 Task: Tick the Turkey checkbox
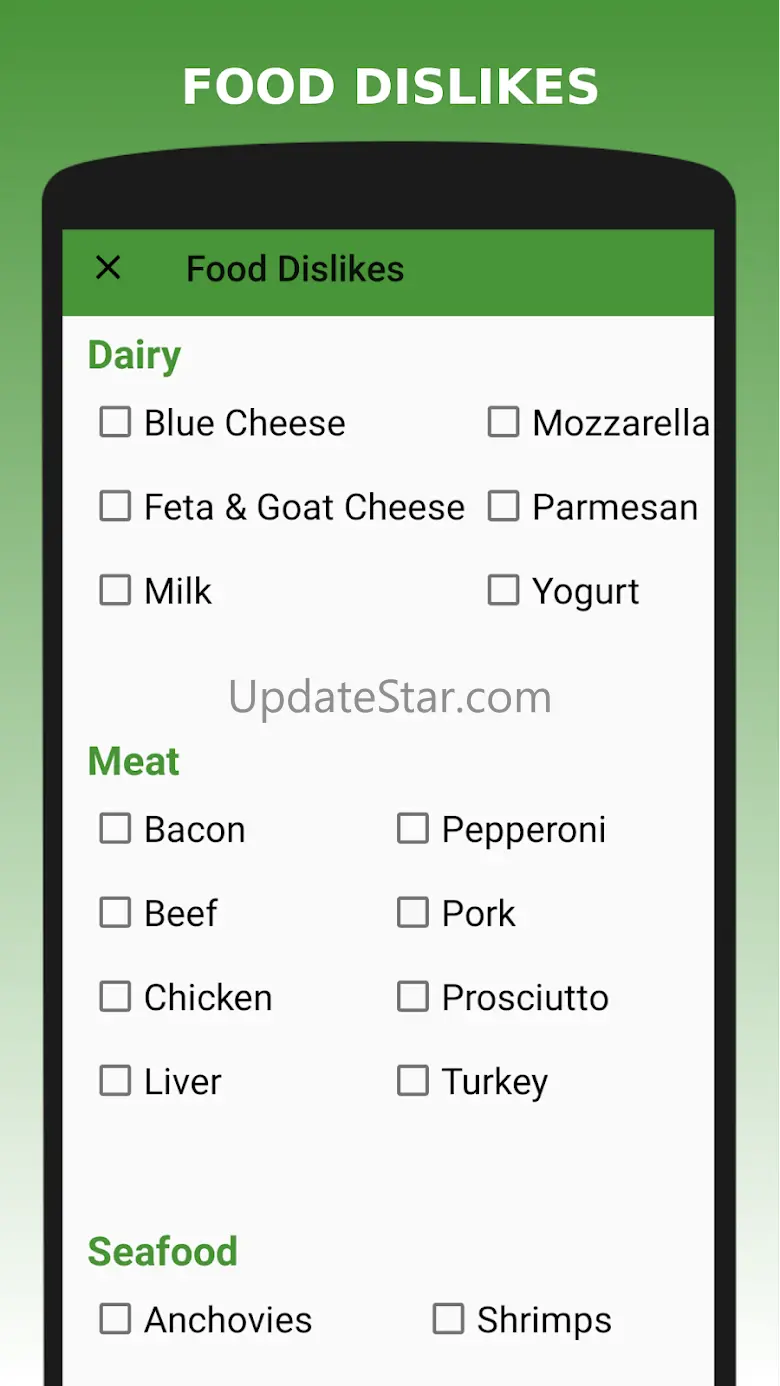pyautogui.click(x=413, y=1081)
